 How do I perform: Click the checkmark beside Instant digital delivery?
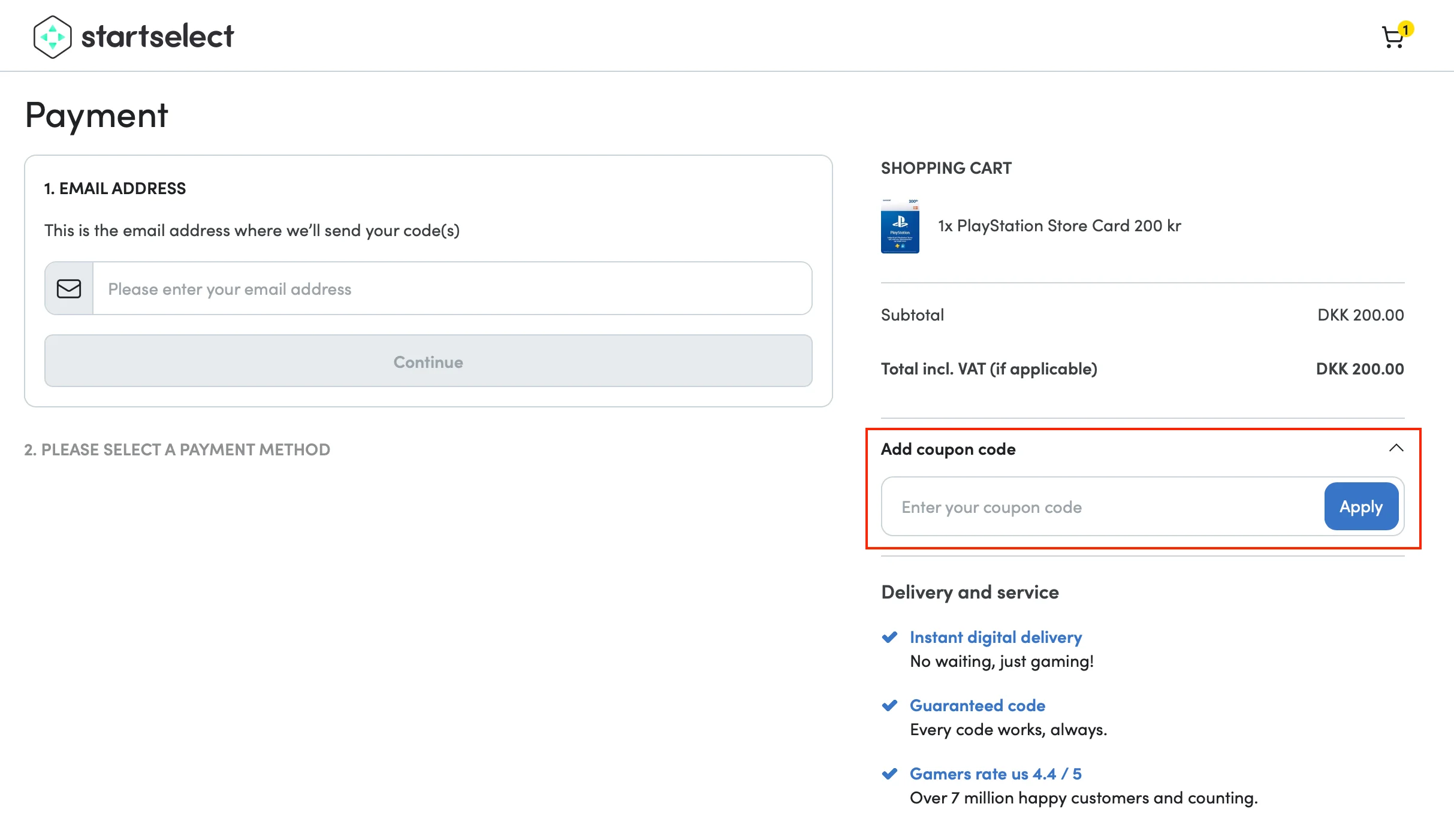click(x=889, y=637)
